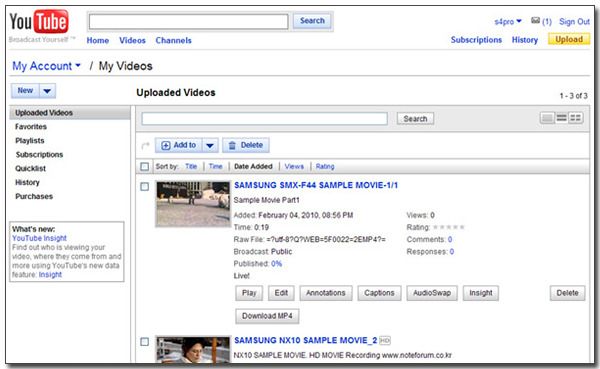Viewport: 600px width, 369px height.
Task: Open the SMX-F44 video thumbnail
Action: pyautogui.click(x=193, y=204)
